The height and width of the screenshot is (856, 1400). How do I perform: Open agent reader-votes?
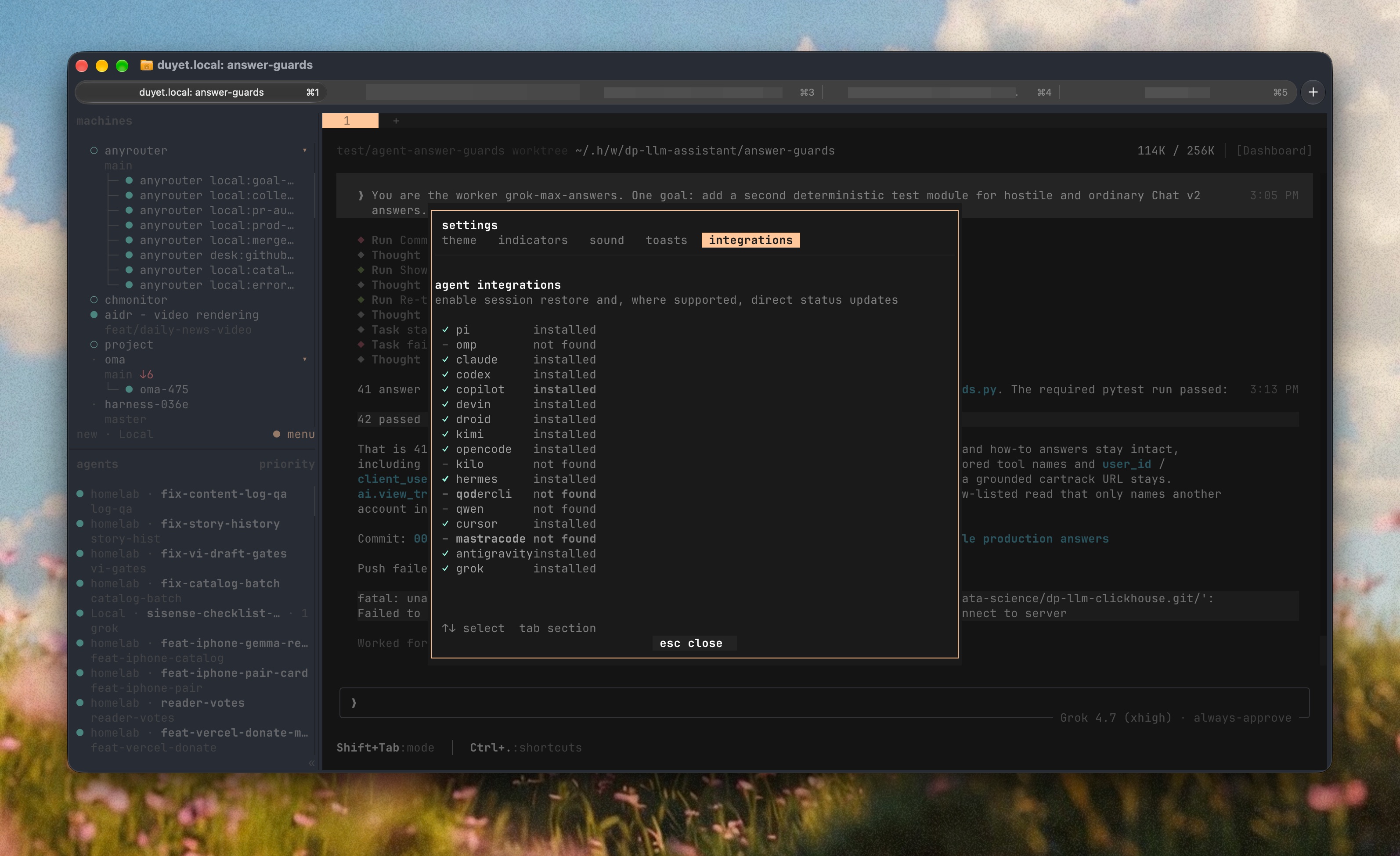pyautogui.click(x=202, y=703)
